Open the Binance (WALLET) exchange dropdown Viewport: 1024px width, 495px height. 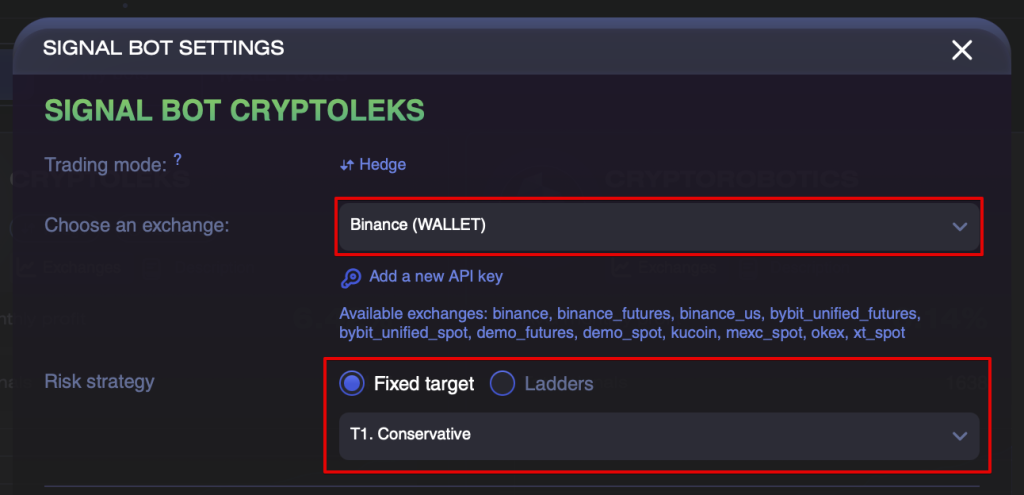click(x=659, y=227)
